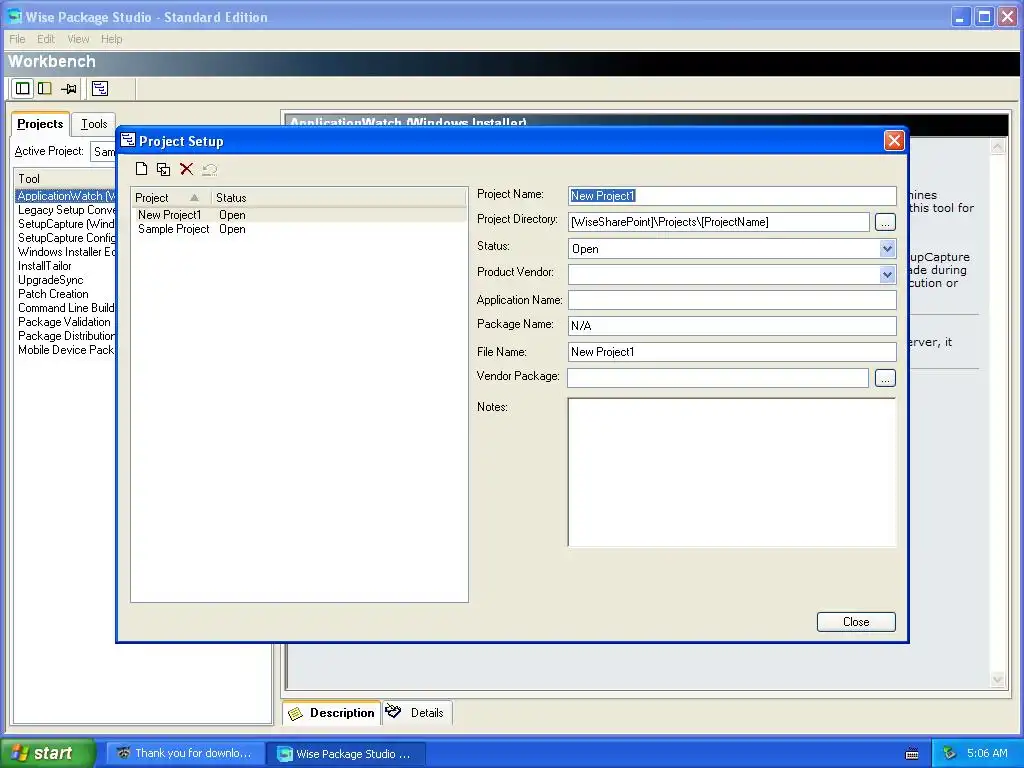Click the taskbar clock showing 5:06 AM
The width and height of the screenshot is (1024, 768).
coord(987,753)
